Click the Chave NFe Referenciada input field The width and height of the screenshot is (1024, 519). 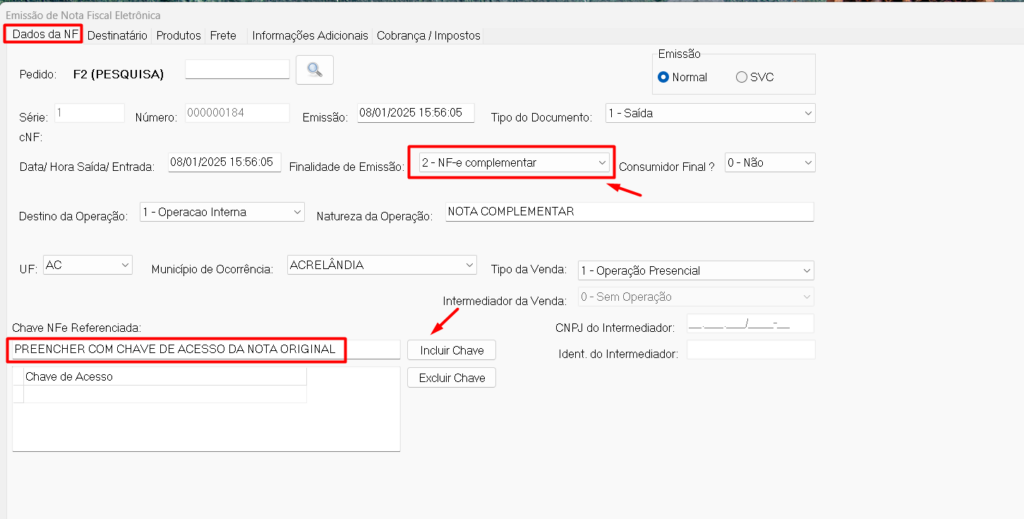(200, 350)
